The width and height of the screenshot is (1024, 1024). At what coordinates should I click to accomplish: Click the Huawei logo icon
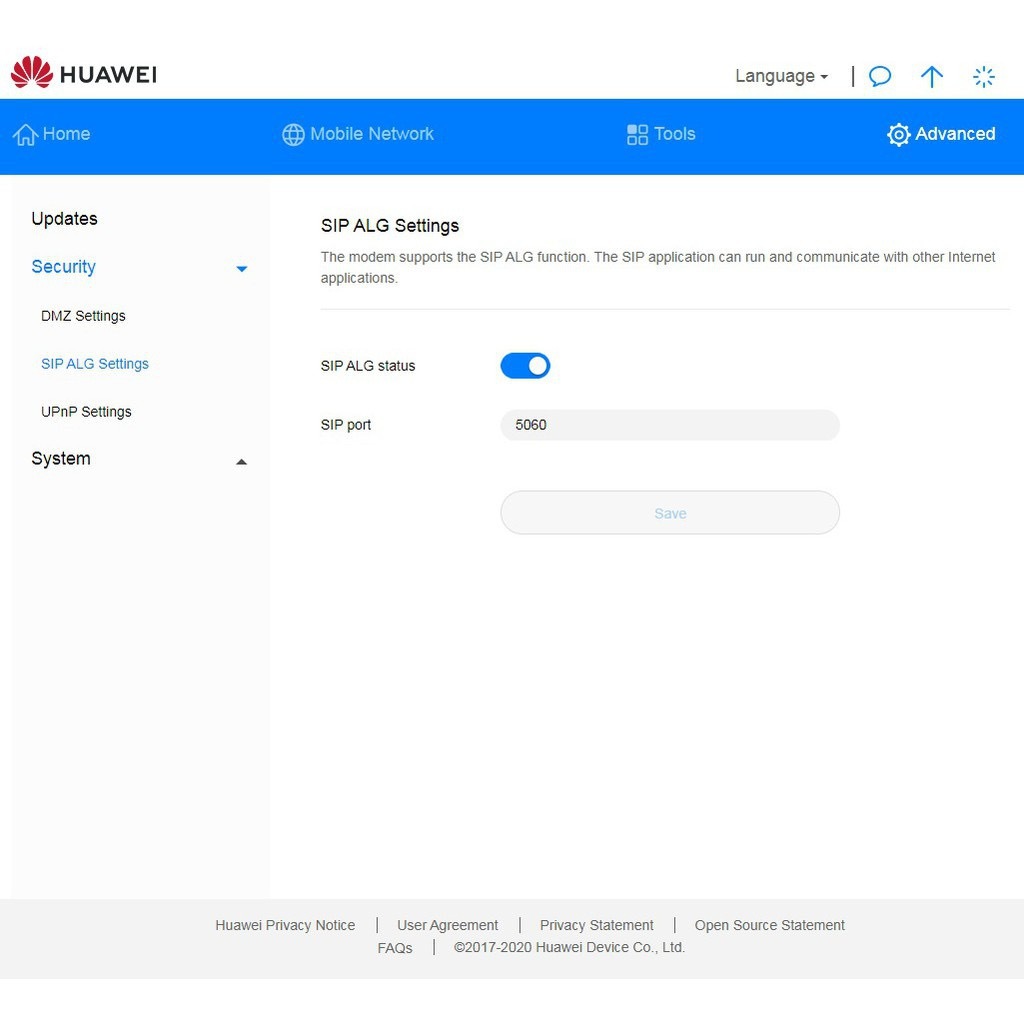(31, 73)
